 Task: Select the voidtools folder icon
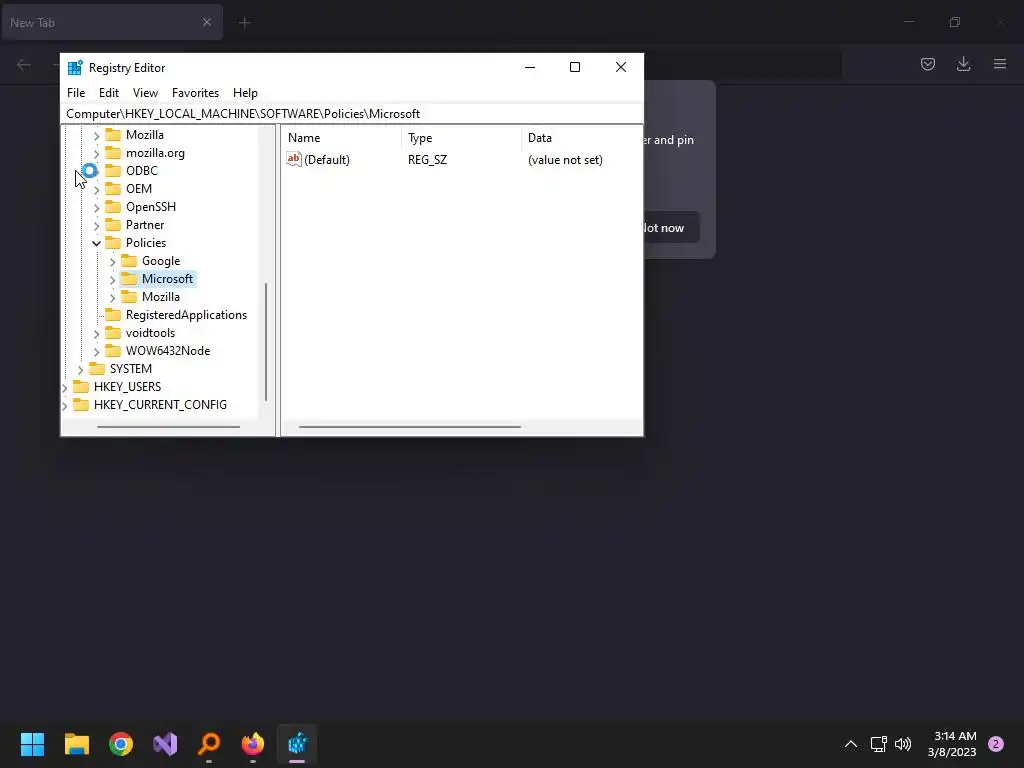point(113,332)
